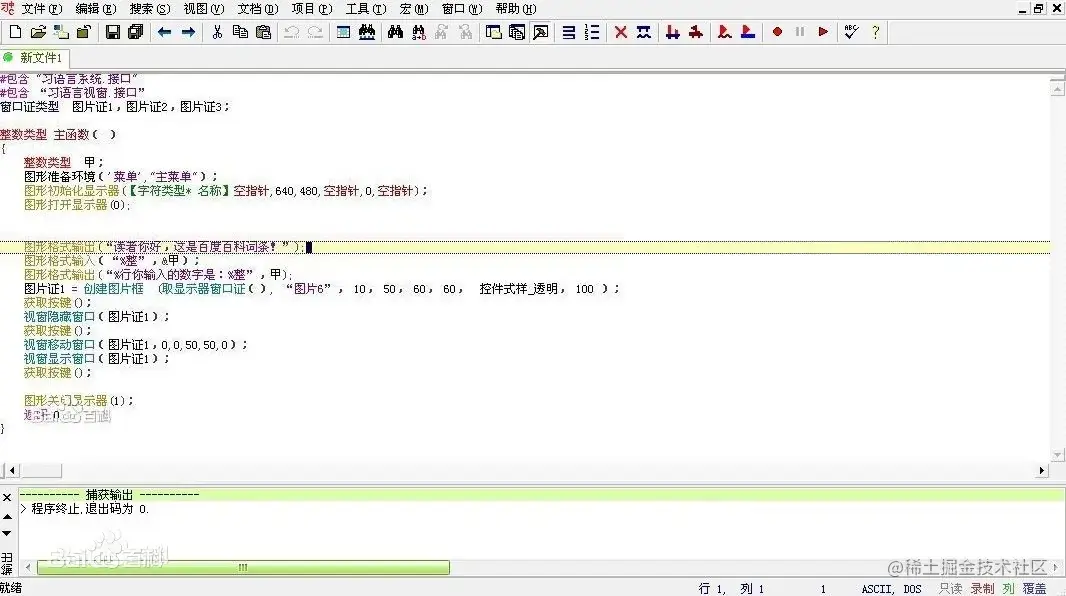Viewport: 1066px width, 596px height.
Task: Play the recorded macro with the red triangle
Action: [x=823, y=32]
